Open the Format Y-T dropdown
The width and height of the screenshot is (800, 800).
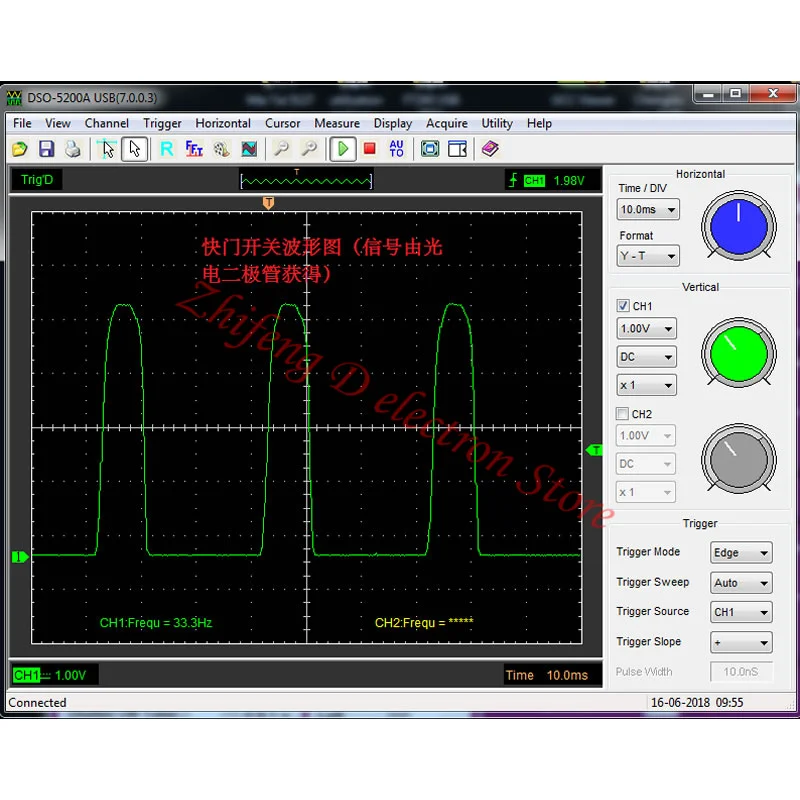[x=648, y=256]
